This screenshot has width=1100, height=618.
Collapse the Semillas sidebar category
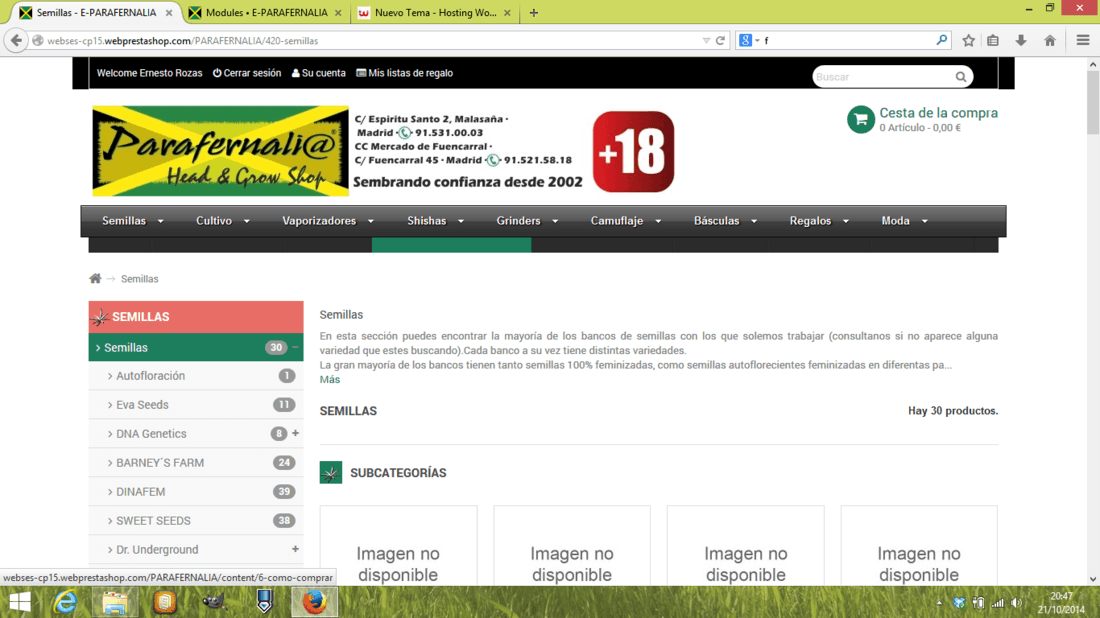coord(295,347)
